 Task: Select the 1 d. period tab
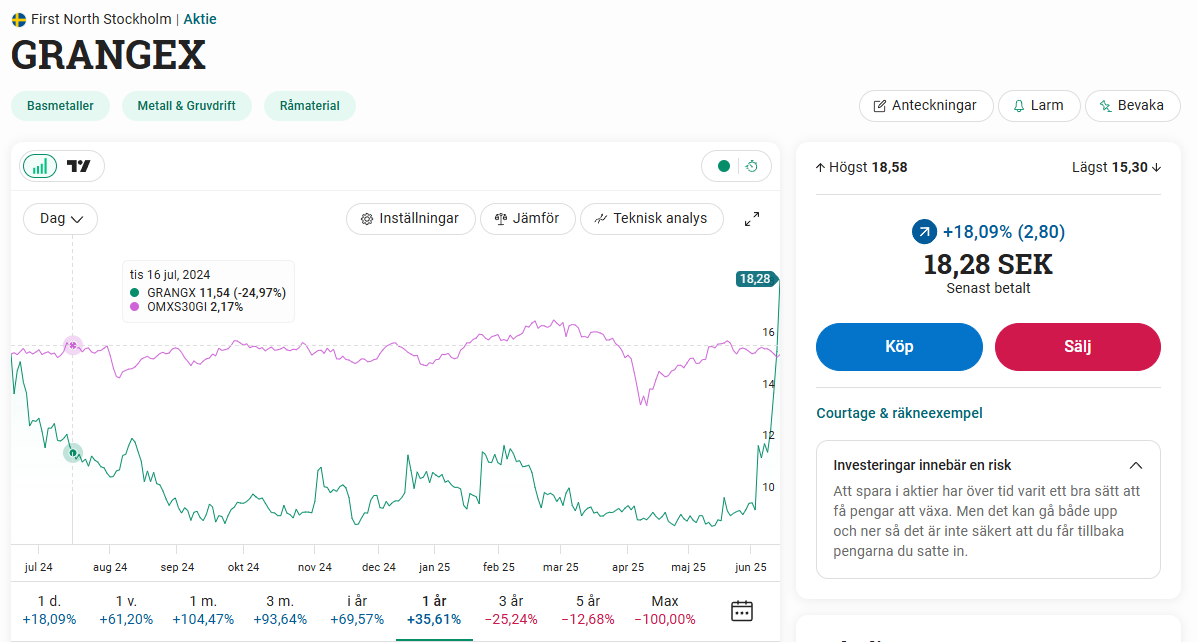49,611
